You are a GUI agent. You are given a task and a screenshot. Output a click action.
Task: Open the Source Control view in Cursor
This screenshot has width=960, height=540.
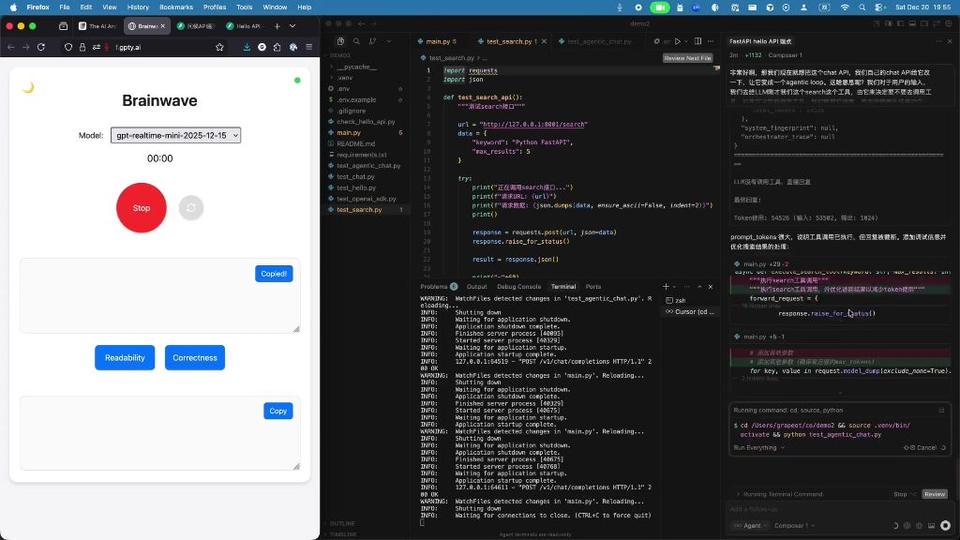[x=372, y=41]
